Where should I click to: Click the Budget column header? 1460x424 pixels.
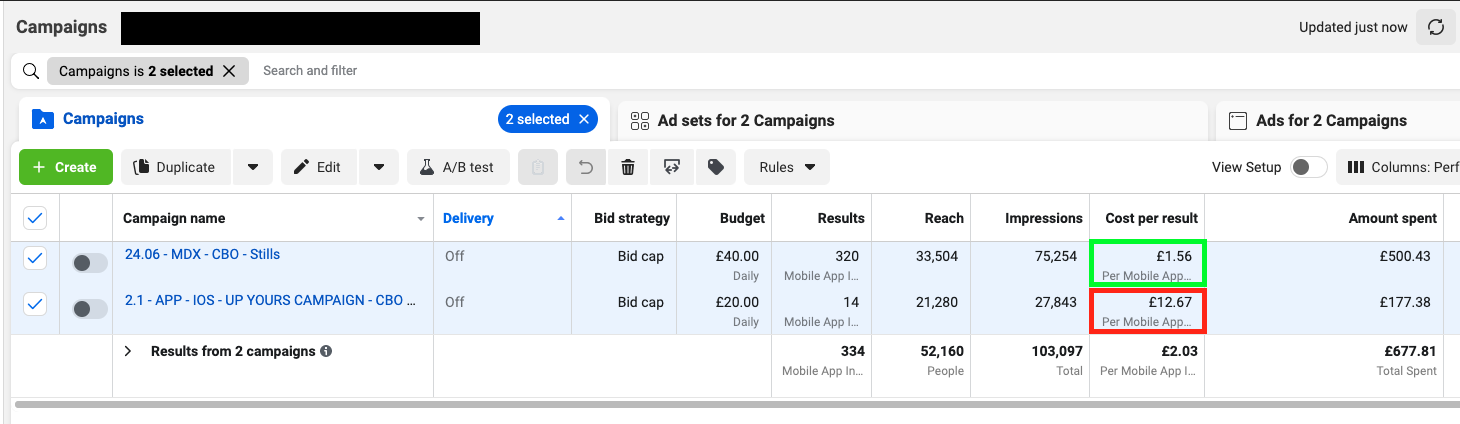point(742,218)
